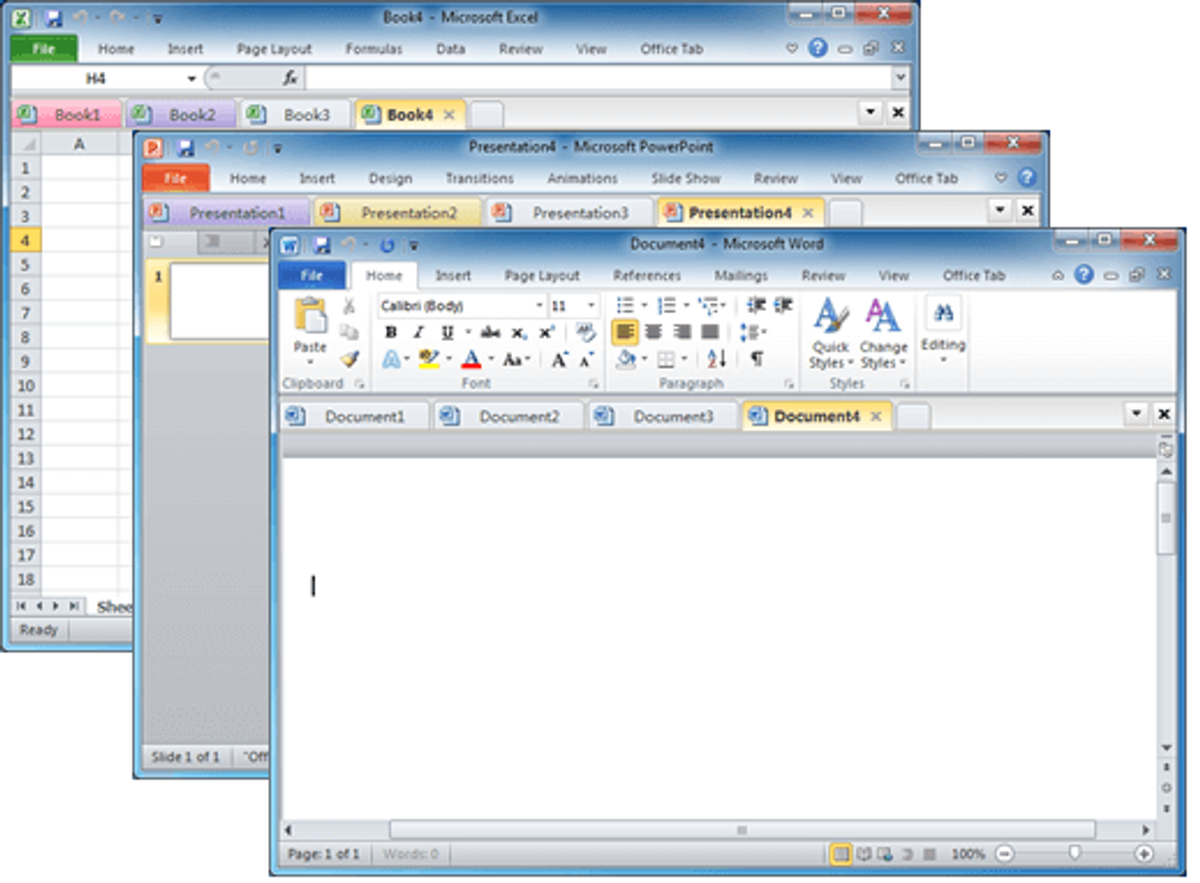Toggle Show/Hide paragraph marks in Word

coord(757,359)
